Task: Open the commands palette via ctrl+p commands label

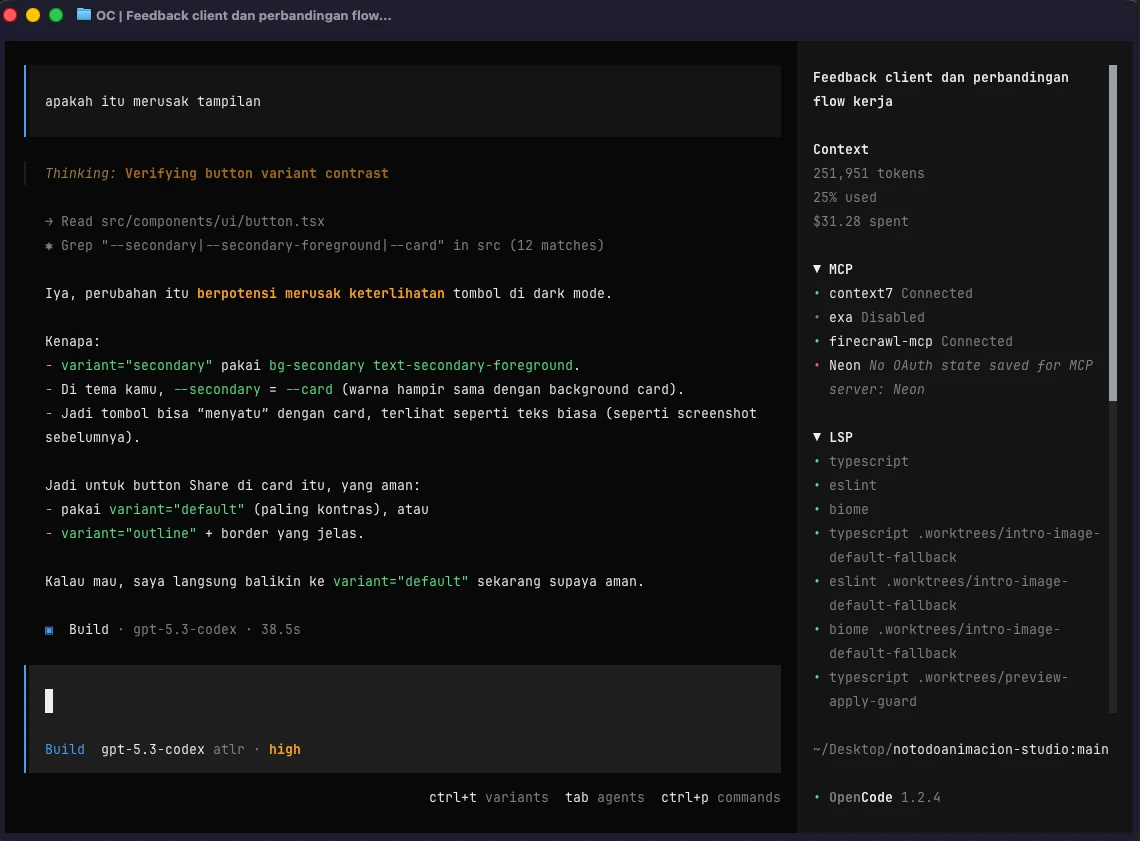Action: point(720,797)
